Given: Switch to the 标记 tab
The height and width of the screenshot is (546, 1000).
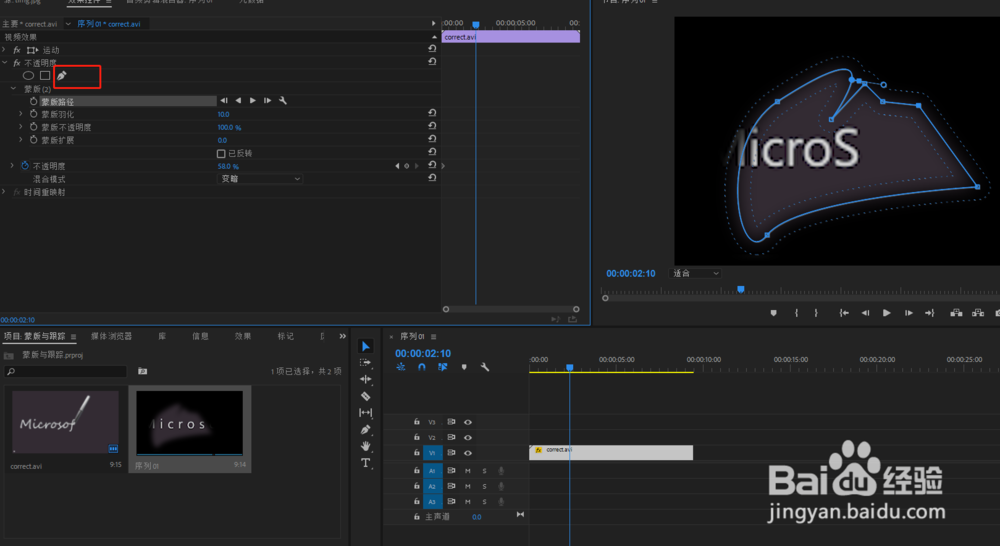Looking at the screenshot, I should (x=286, y=336).
